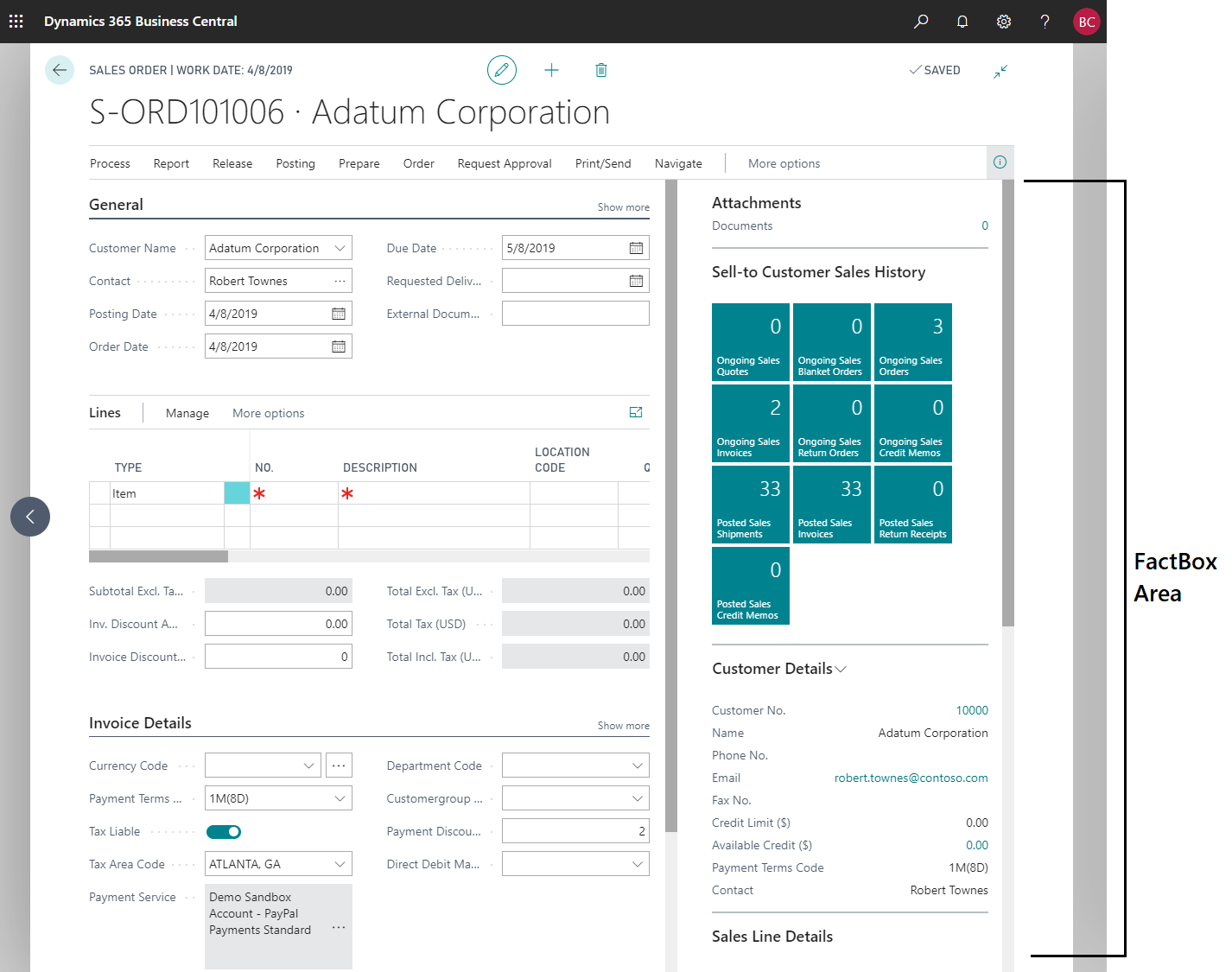Open the BC user account avatar
Viewport: 1232px width, 972px height.
(x=1087, y=22)
